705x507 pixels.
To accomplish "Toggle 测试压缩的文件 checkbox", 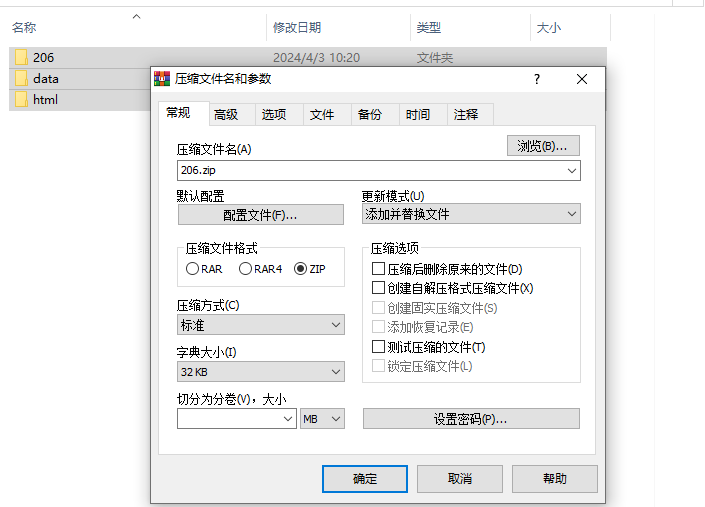I will tap(378, 347).
